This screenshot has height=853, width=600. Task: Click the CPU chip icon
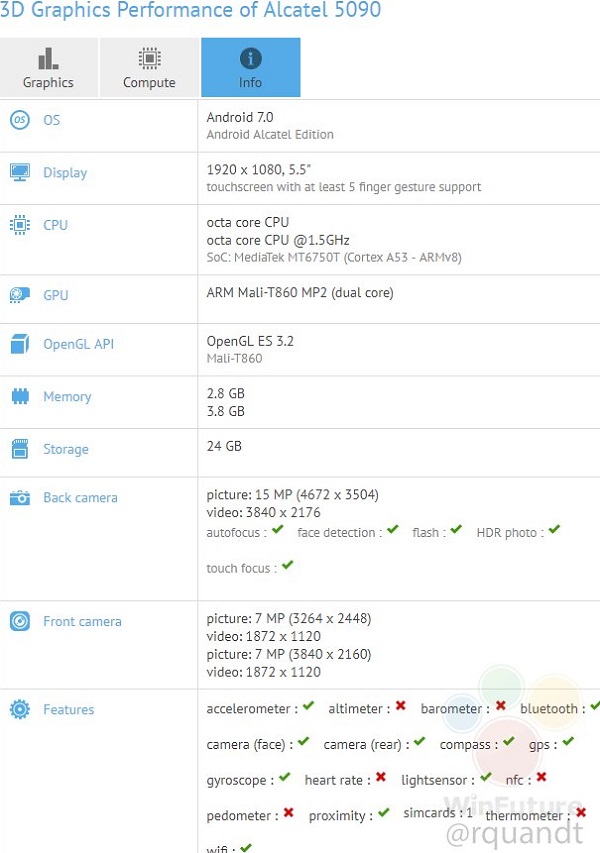19,225
